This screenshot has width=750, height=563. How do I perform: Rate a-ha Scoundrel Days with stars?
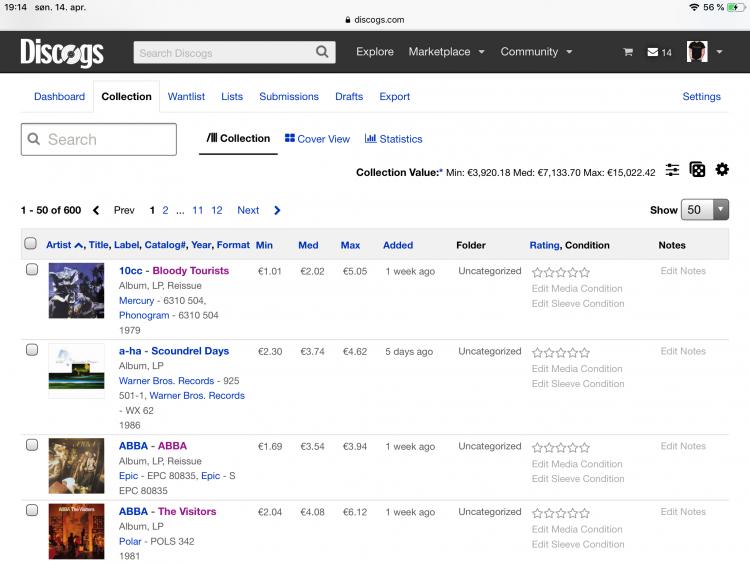561,353
